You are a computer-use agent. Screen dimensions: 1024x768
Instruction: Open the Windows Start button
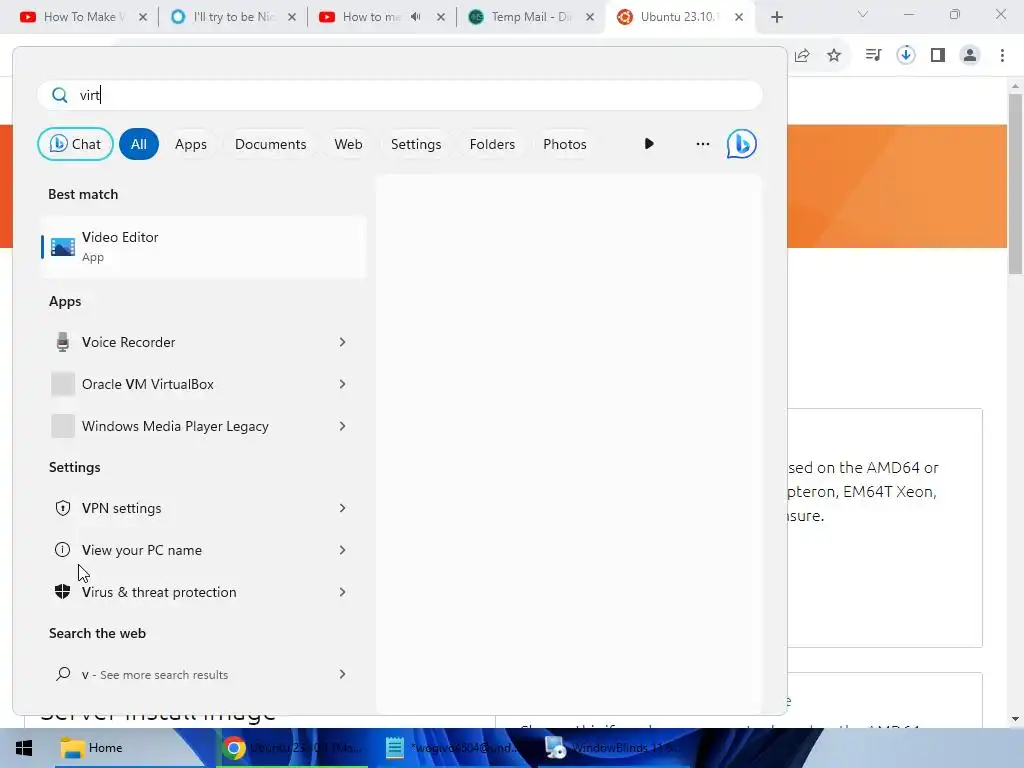click(x=24, y=748)
